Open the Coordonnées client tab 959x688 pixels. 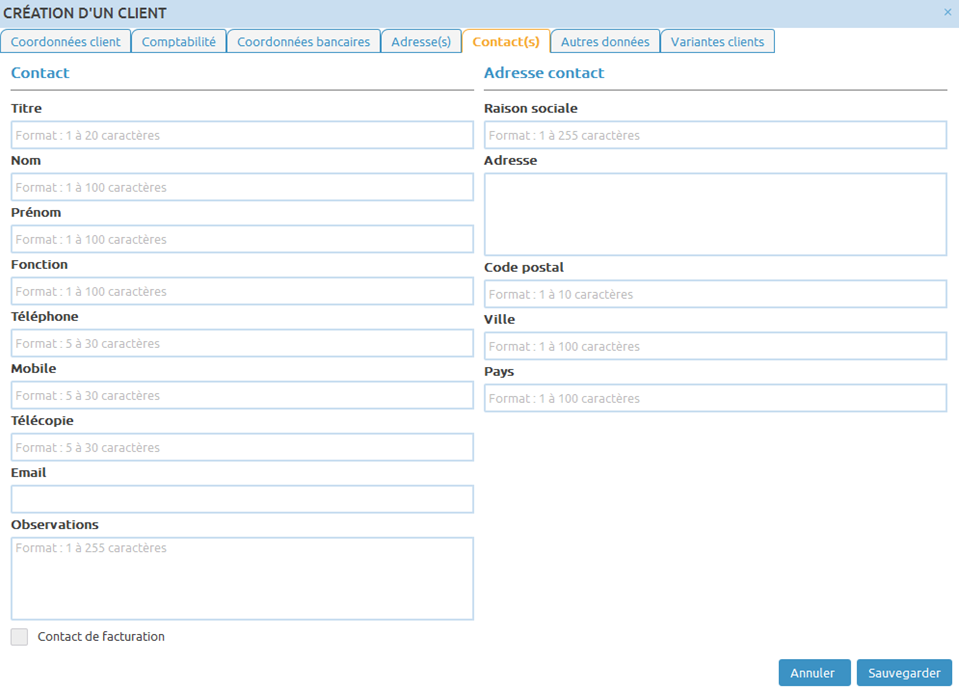tap(65, 42)
